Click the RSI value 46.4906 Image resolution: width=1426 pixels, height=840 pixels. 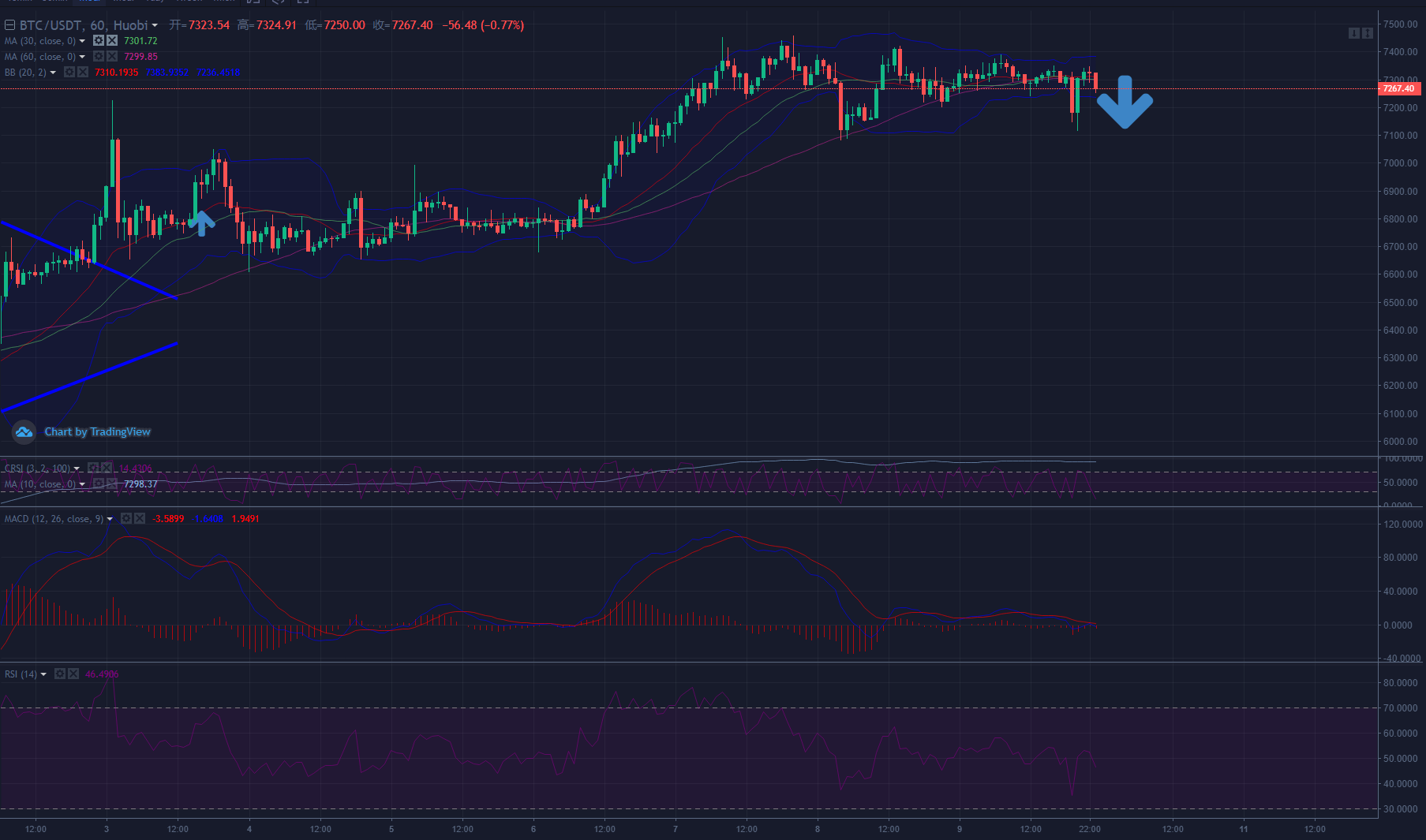tap(102, 674)
